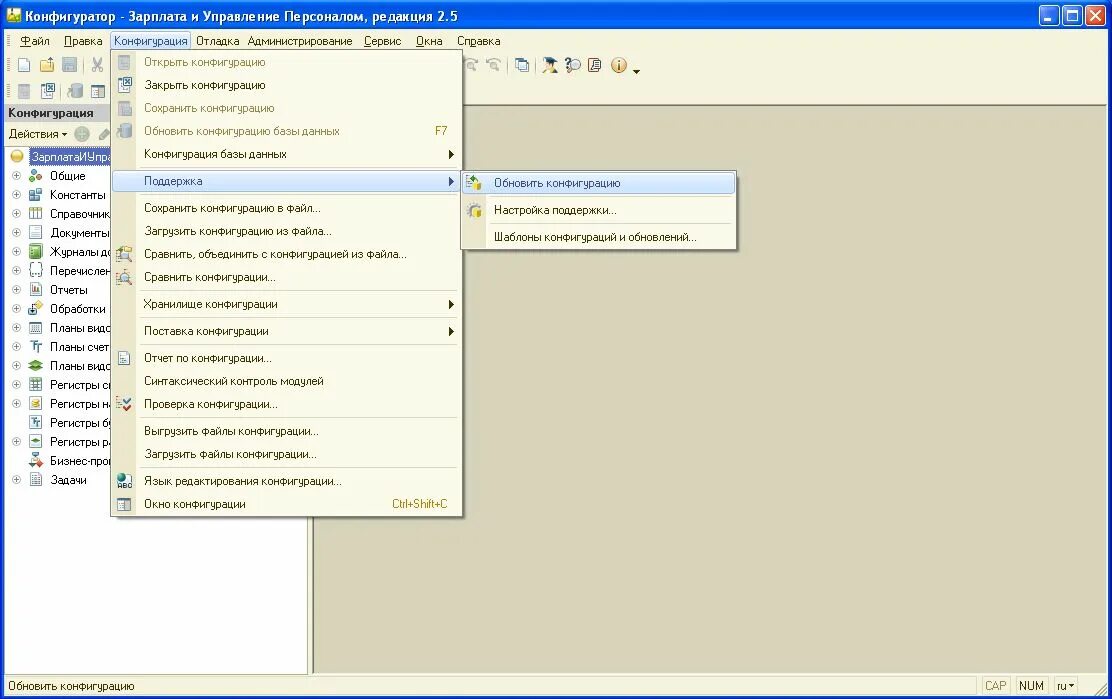This screenshot has width=1112, height=699.
Task: Select Выгрузить файлы конфигурации...
Action: click(287, 431)
